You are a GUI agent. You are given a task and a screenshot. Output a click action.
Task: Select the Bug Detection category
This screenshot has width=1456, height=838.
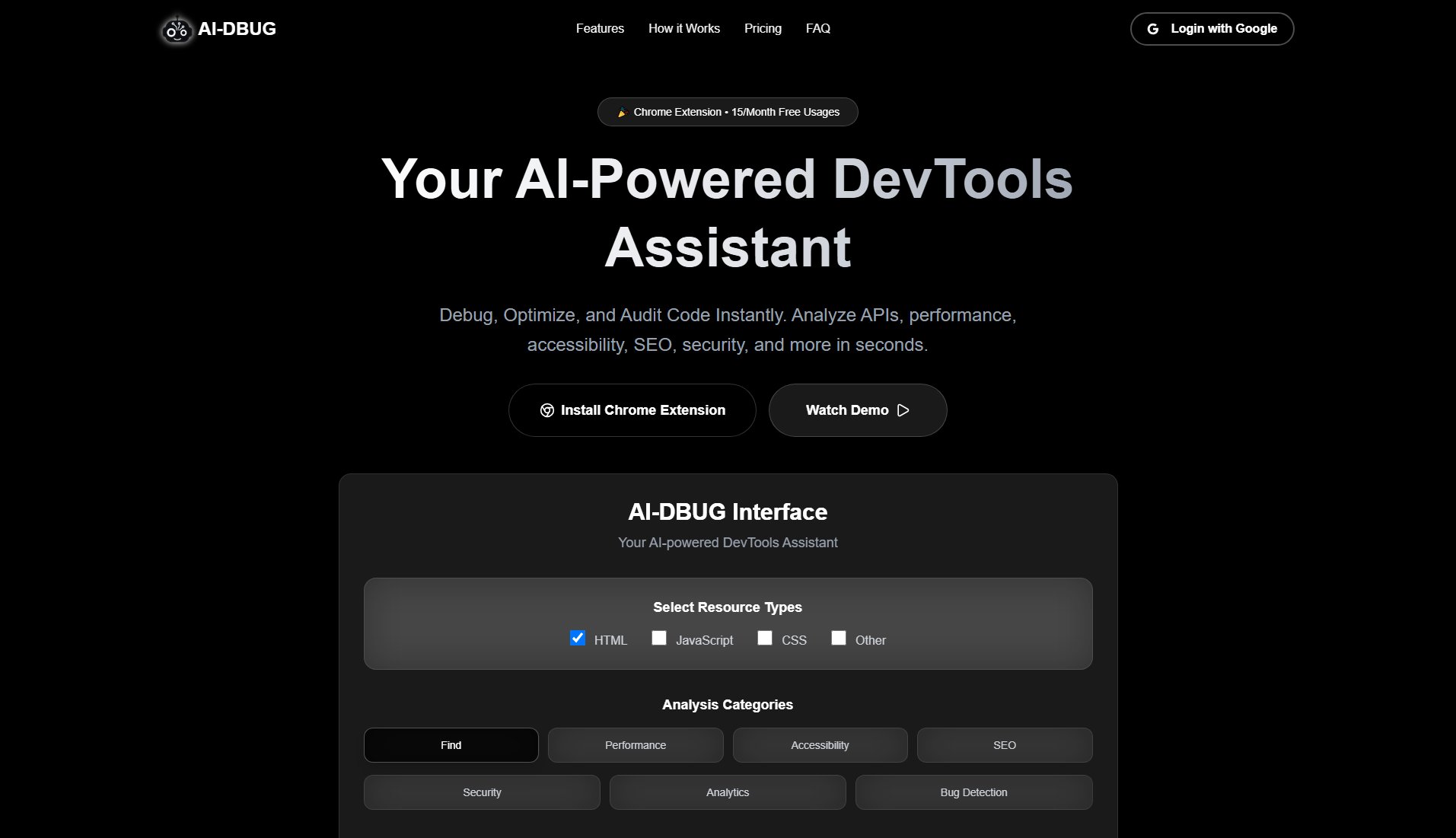[x=973, y=792]
